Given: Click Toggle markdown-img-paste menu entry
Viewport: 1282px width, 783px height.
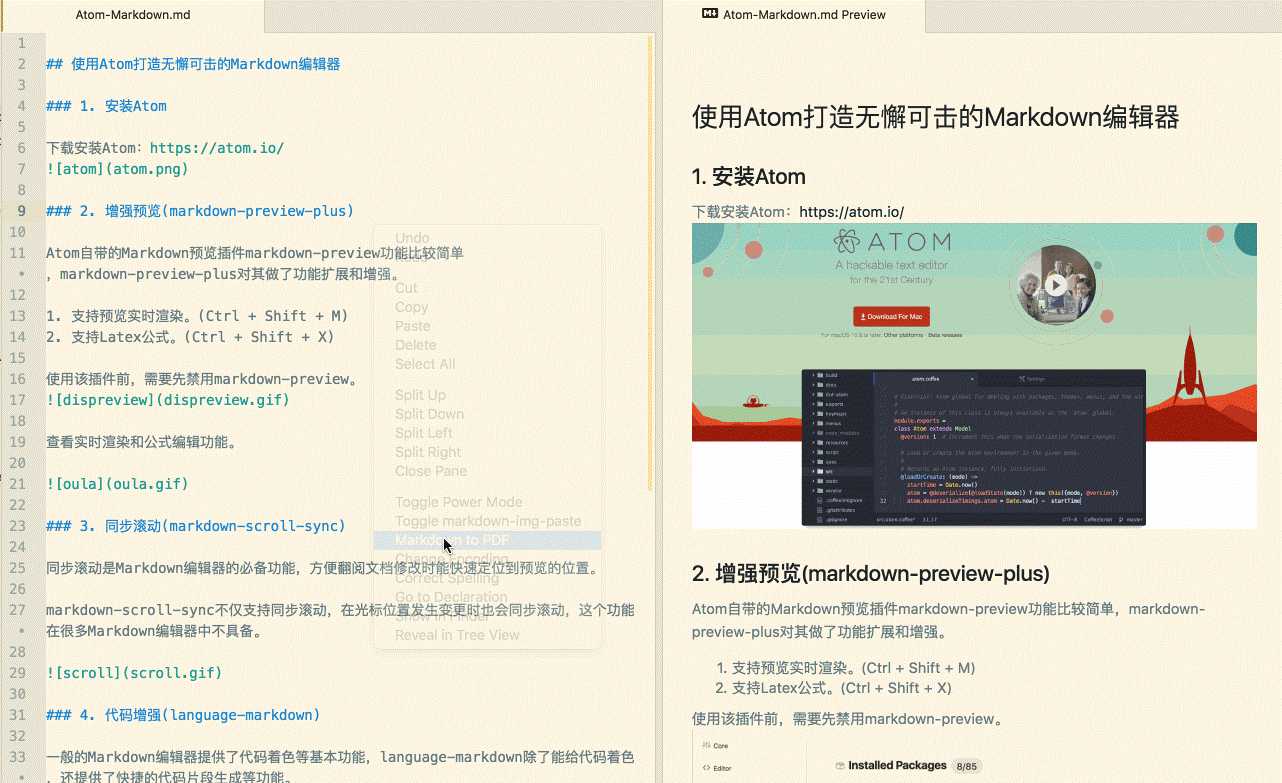Looking at the screenshot, I should pyautogui.click(x=488, y=521).
